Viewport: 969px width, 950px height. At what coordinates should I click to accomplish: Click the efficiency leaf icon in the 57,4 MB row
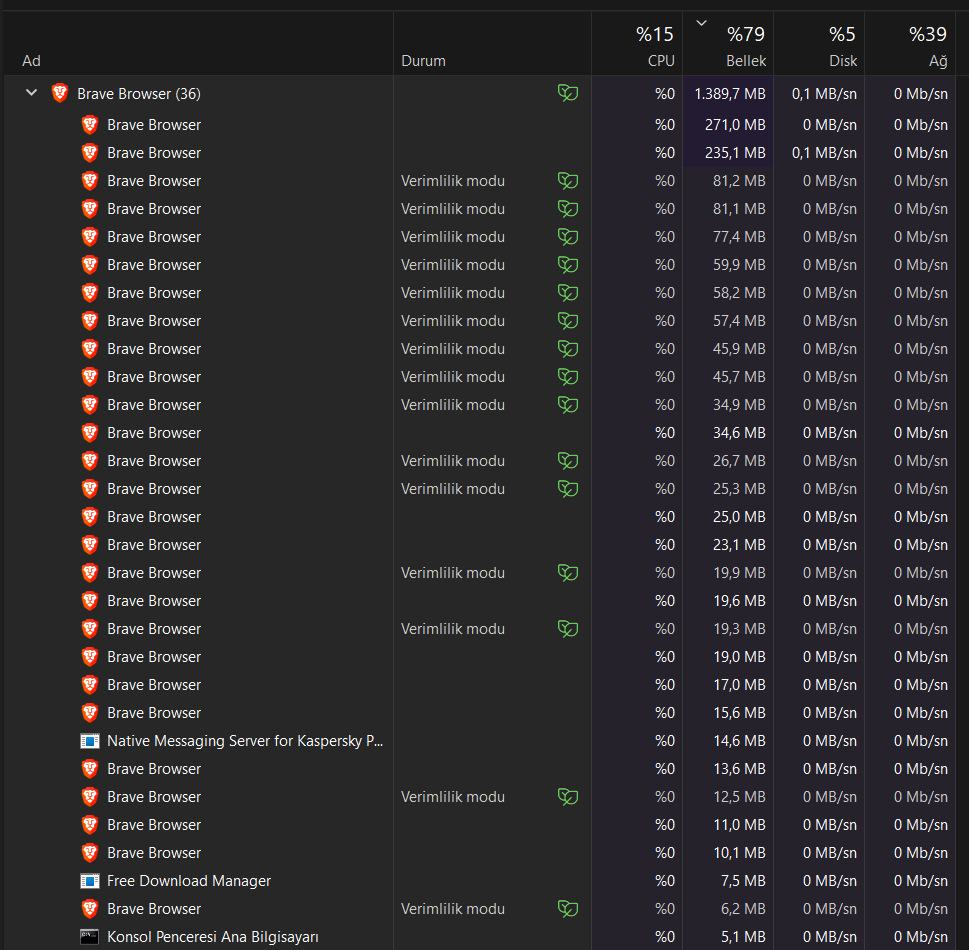tap(568, 321)
